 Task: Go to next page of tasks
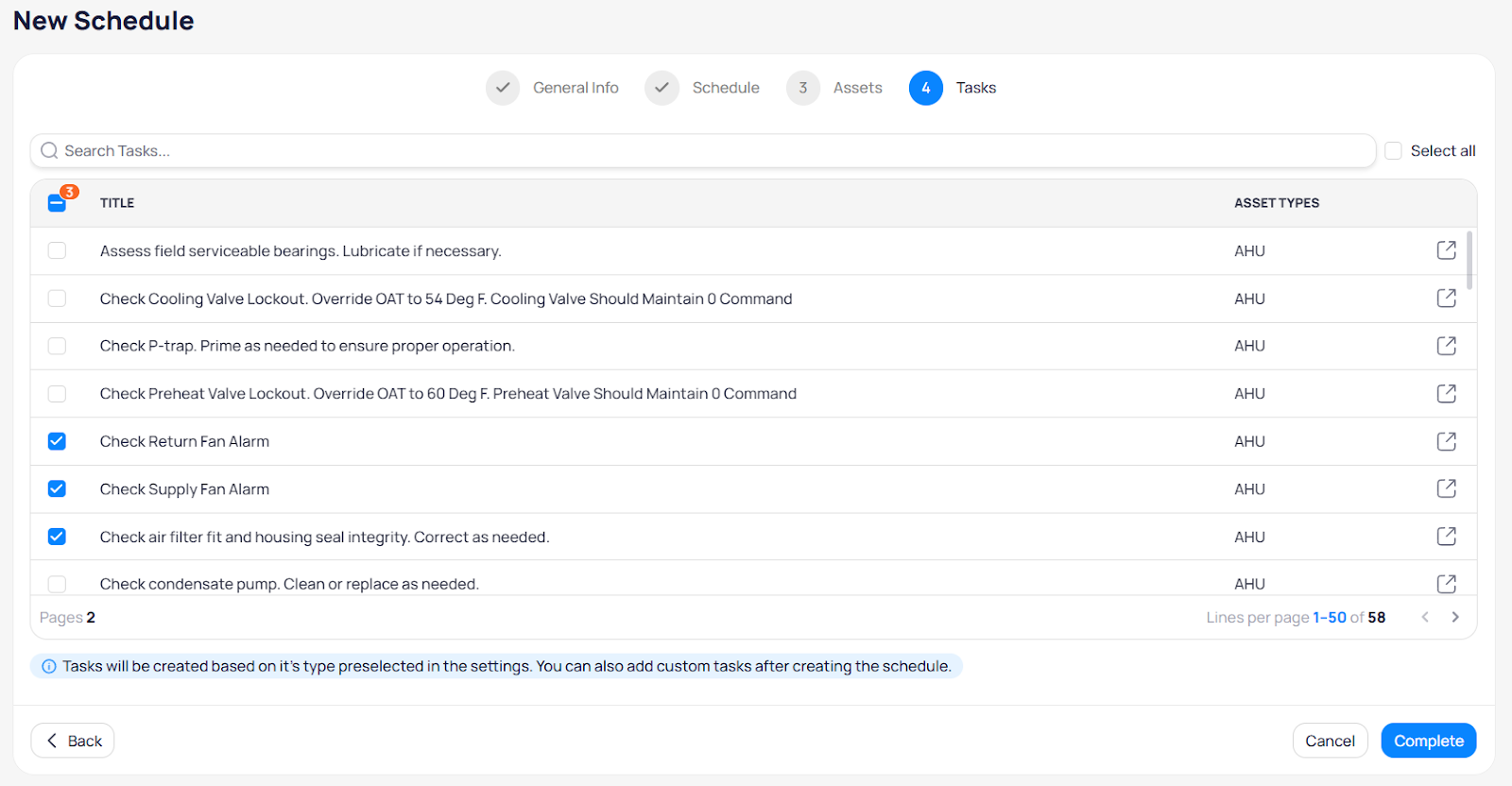[1455, 617]
